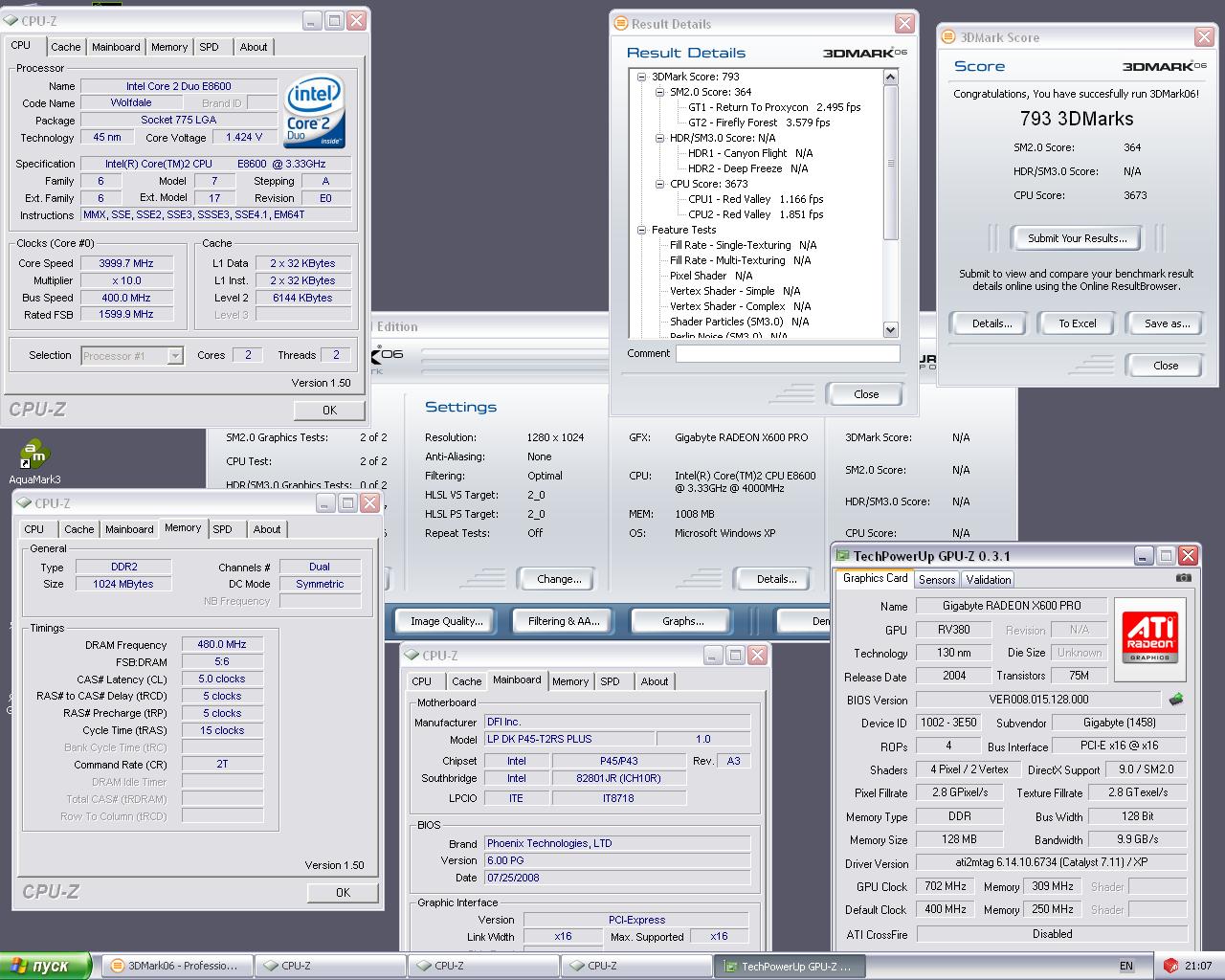Minimize the GPU-Z window

pos(1144,556)
